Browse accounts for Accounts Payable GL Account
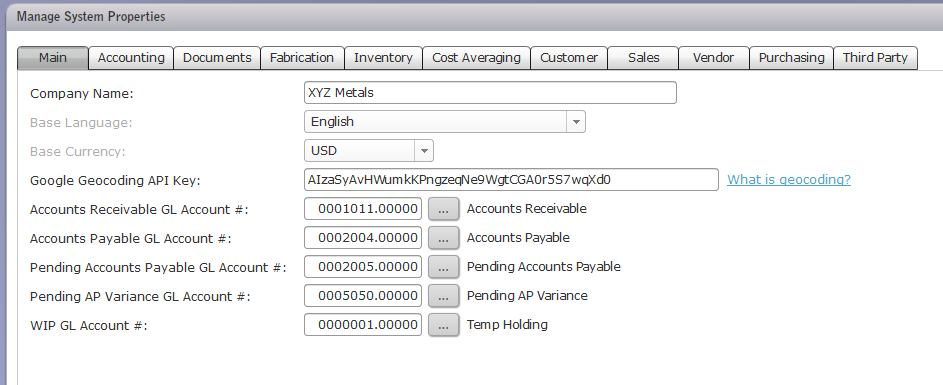This screenshot has width=943, height=385. 443,238
